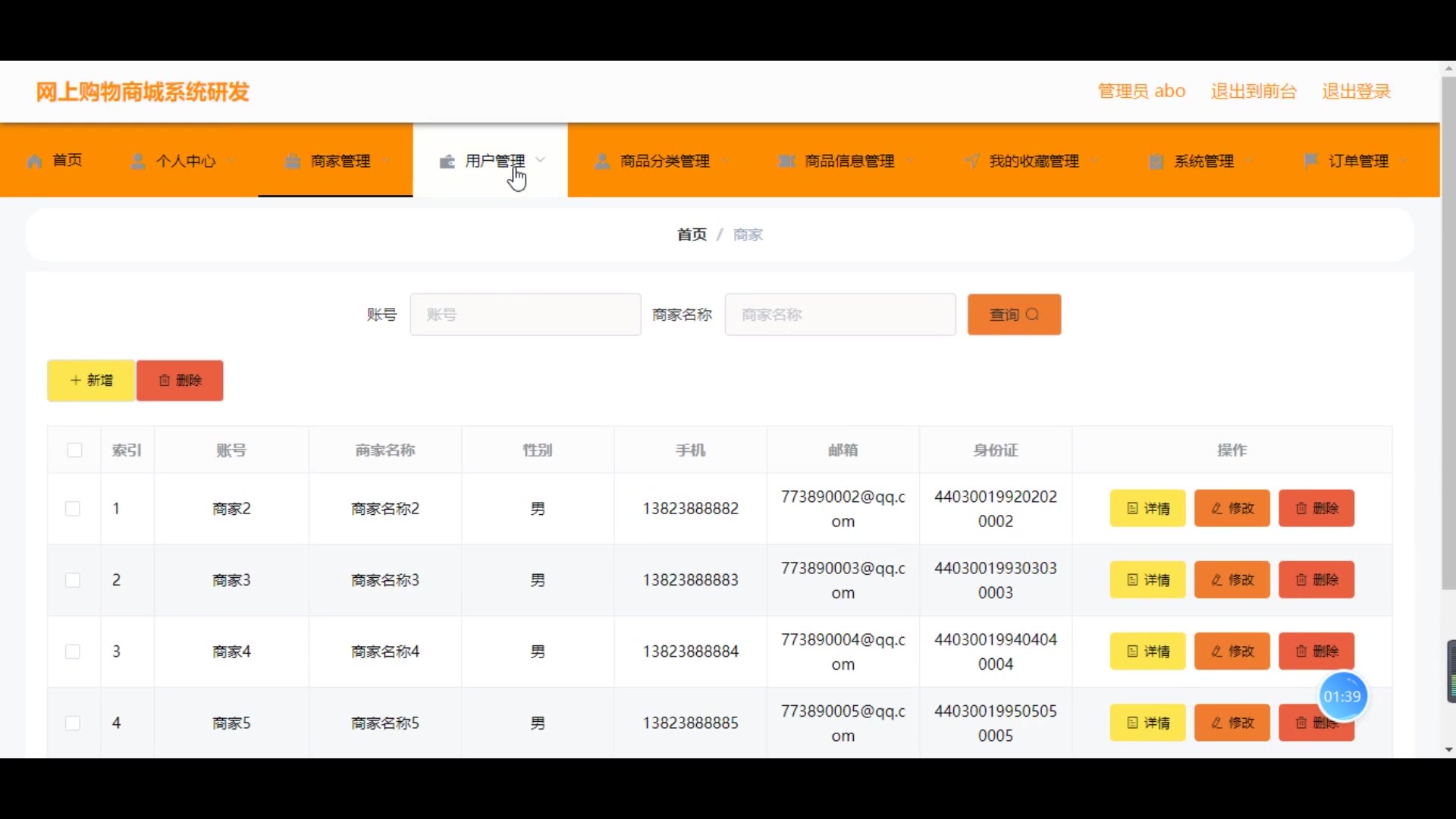Viewport: 1456px width, 819px height.
Task: Click the paper-plane icon for 我的收藏管理
Action: (971, 162)
